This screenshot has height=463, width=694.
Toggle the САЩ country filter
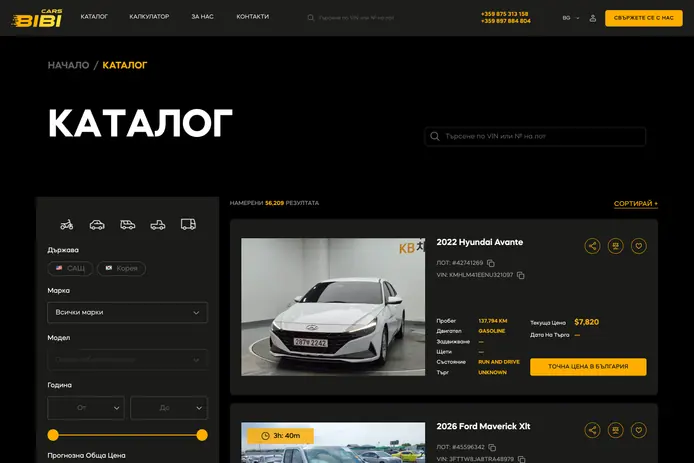coord(70,268)
